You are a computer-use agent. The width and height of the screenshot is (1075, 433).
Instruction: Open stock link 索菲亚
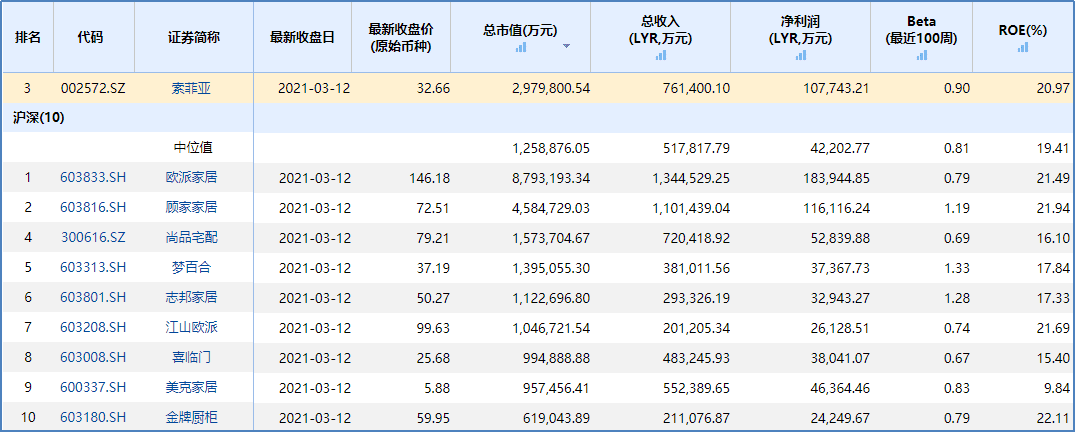coord(191,88)
